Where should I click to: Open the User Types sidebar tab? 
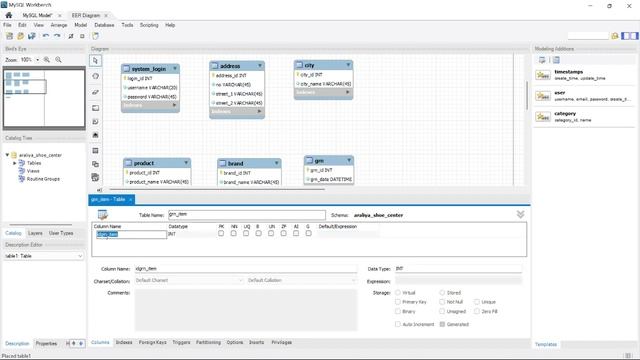[61, 233]
